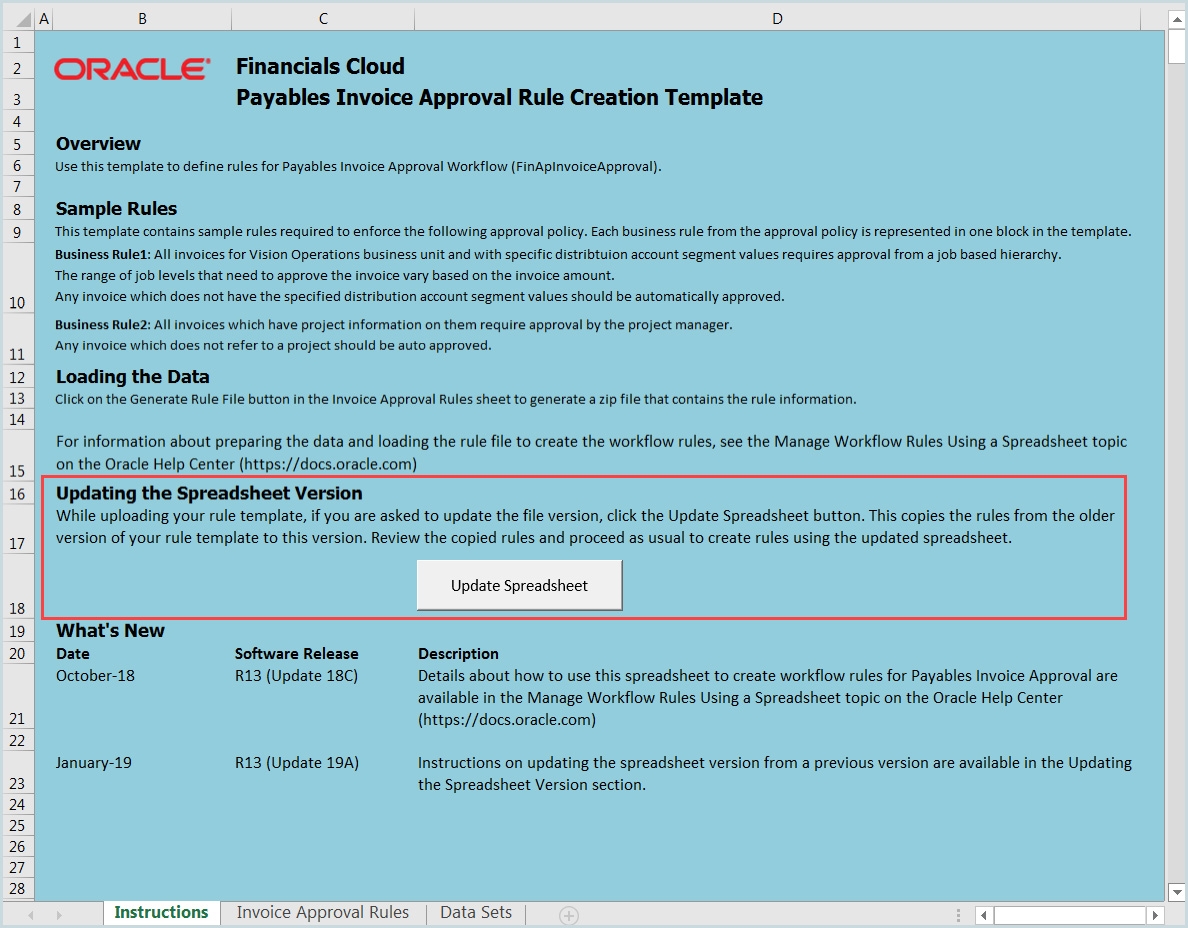Select row 16 header
1188x928 pixels.
(17, 494)
